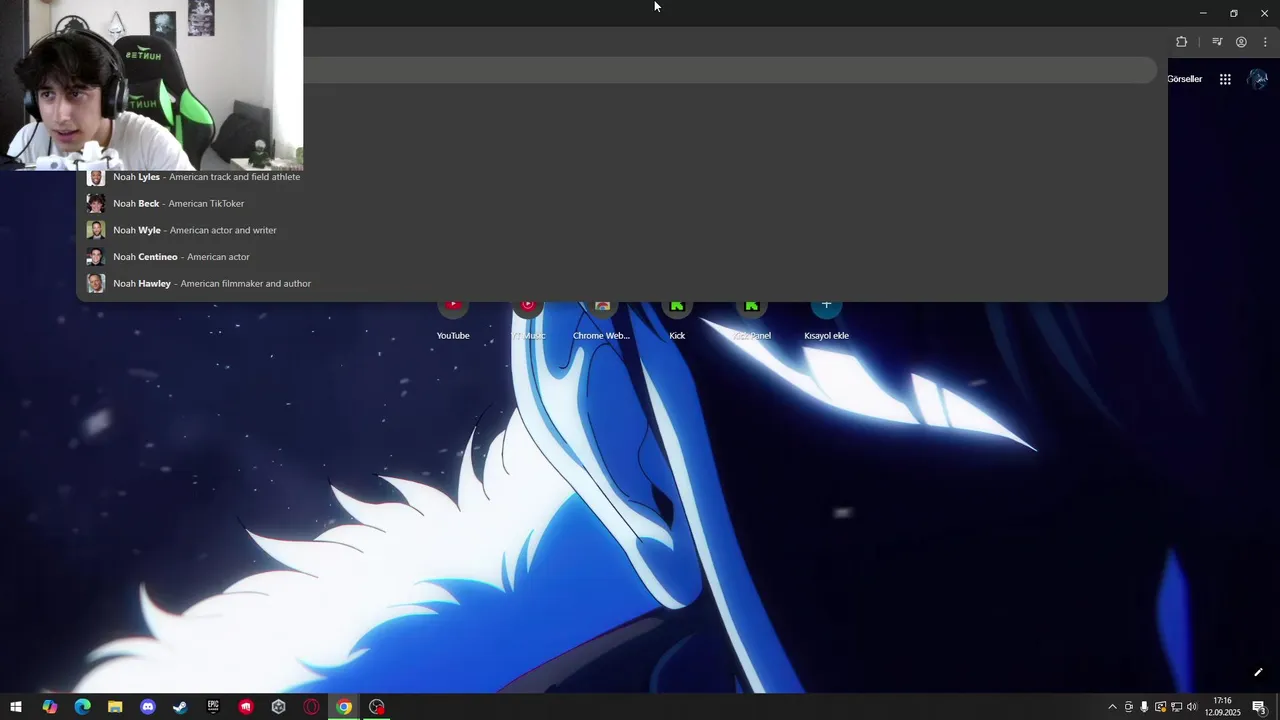Viewport: 1280px width, 720px height.
Task: Open the Görseller link
Action: 1185,79
